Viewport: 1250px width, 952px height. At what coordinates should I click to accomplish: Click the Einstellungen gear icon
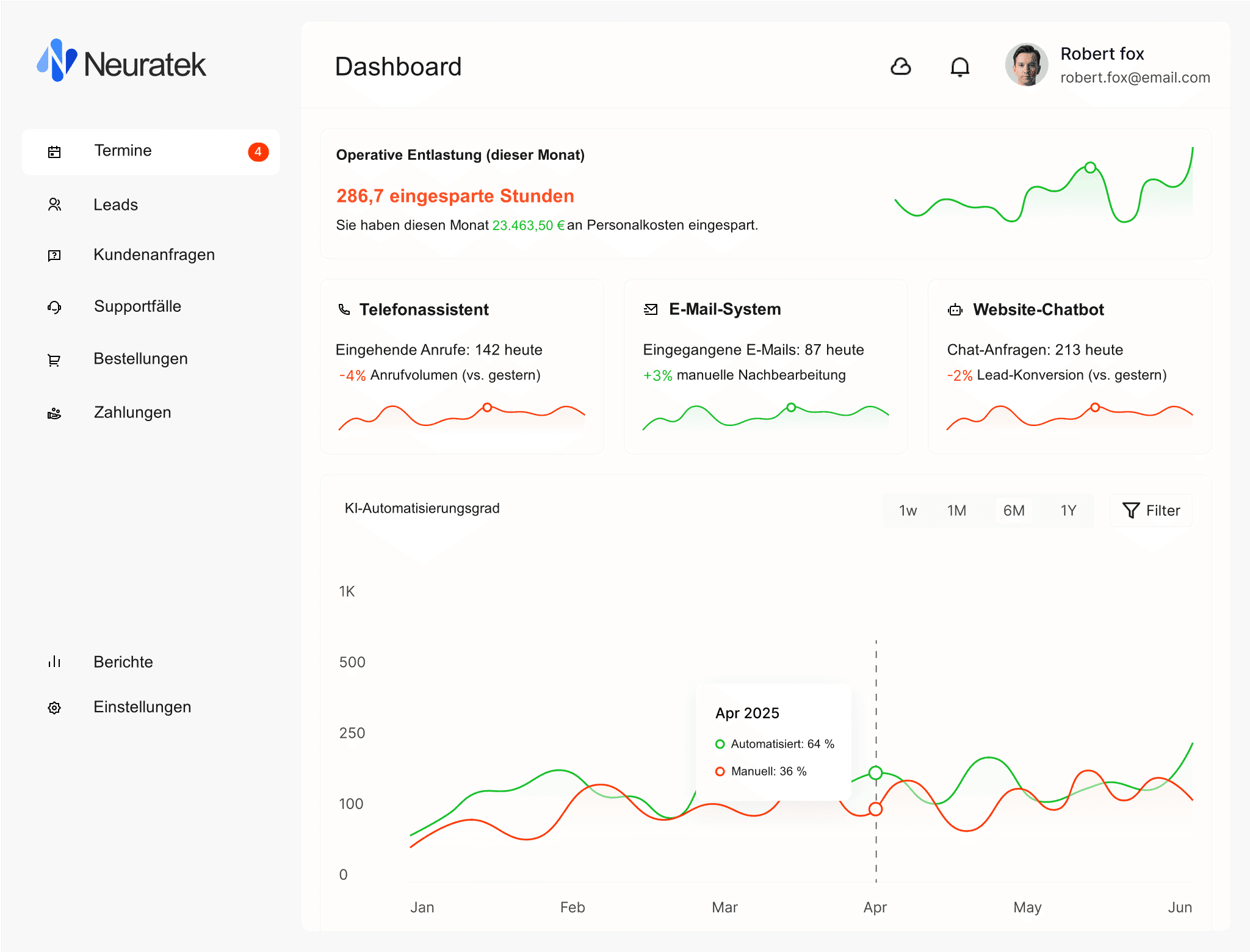pos(54,707)
